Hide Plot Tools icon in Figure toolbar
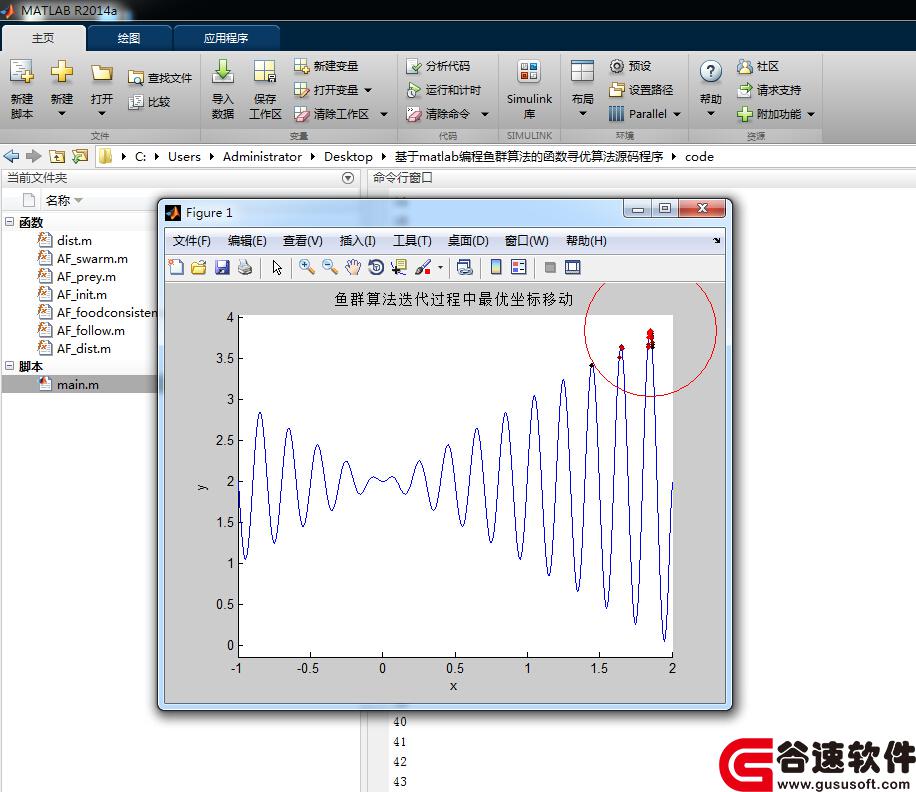Screen dimensions: 916x792 click(550, 267)
